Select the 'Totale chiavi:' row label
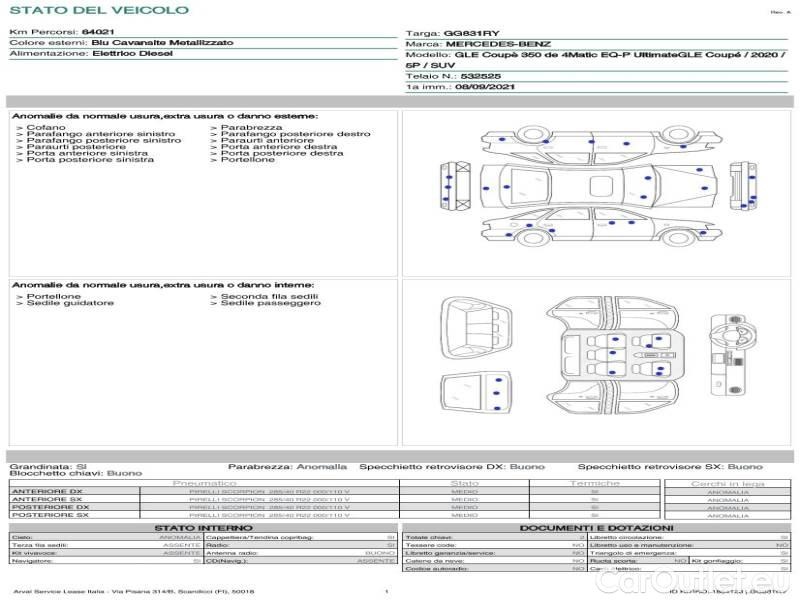Image resolution: width=800 pixels, height=600 pixels. click(429, 537)
